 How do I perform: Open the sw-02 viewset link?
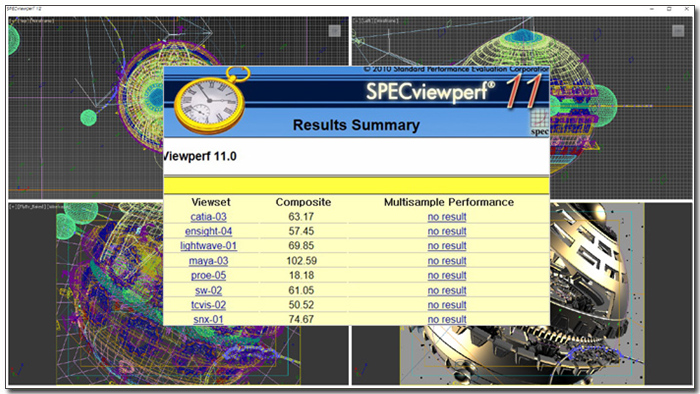click(208, 290)
